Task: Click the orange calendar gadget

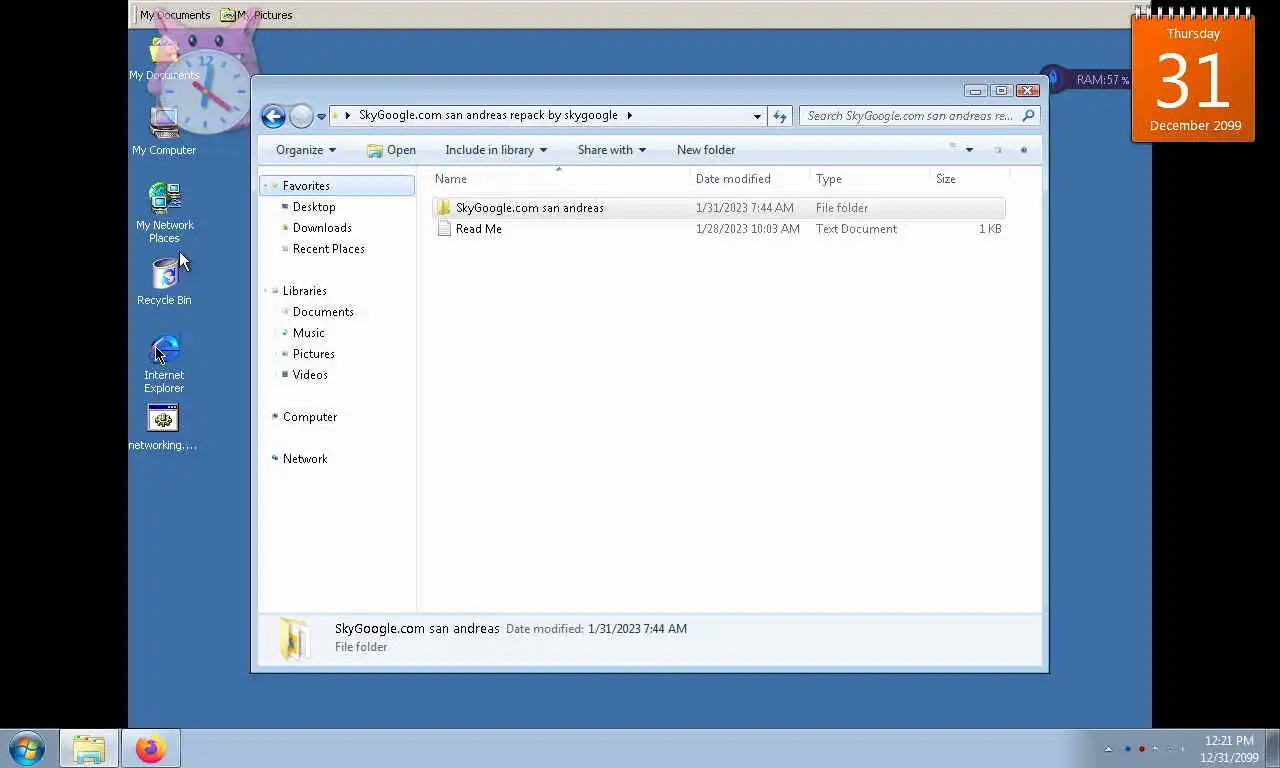Action: (1193, 78)
